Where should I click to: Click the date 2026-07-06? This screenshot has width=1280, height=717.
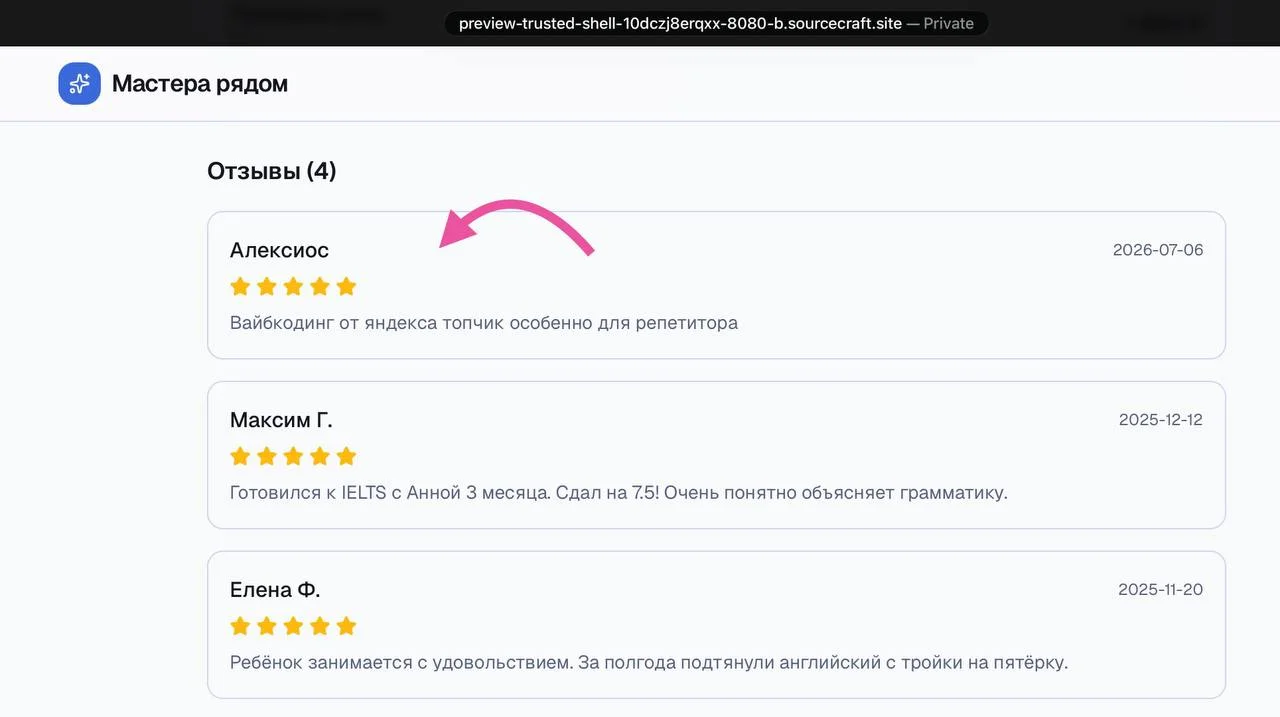pyautogui.click(x=1158, y=250)
